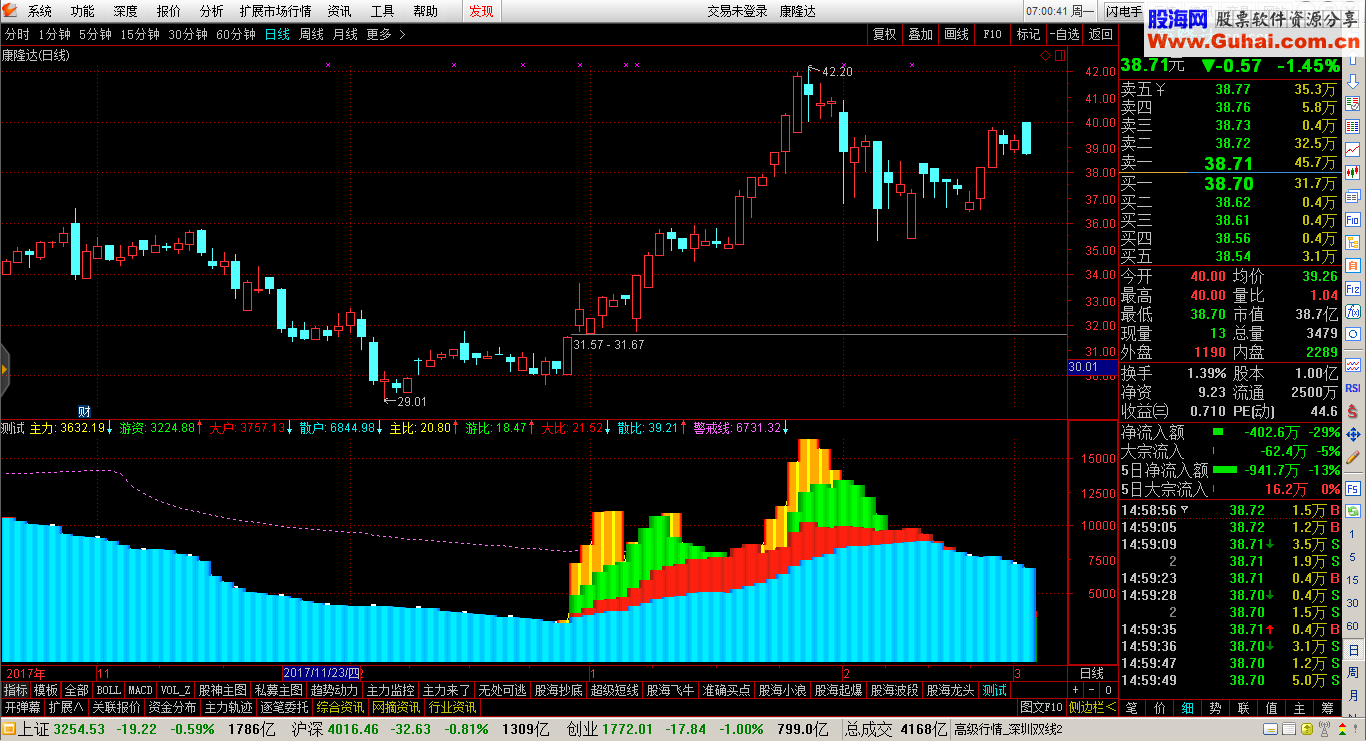Click the minus zoom button under chart
Screen dimensions: 1366x741
click(x=1092, y=690)
